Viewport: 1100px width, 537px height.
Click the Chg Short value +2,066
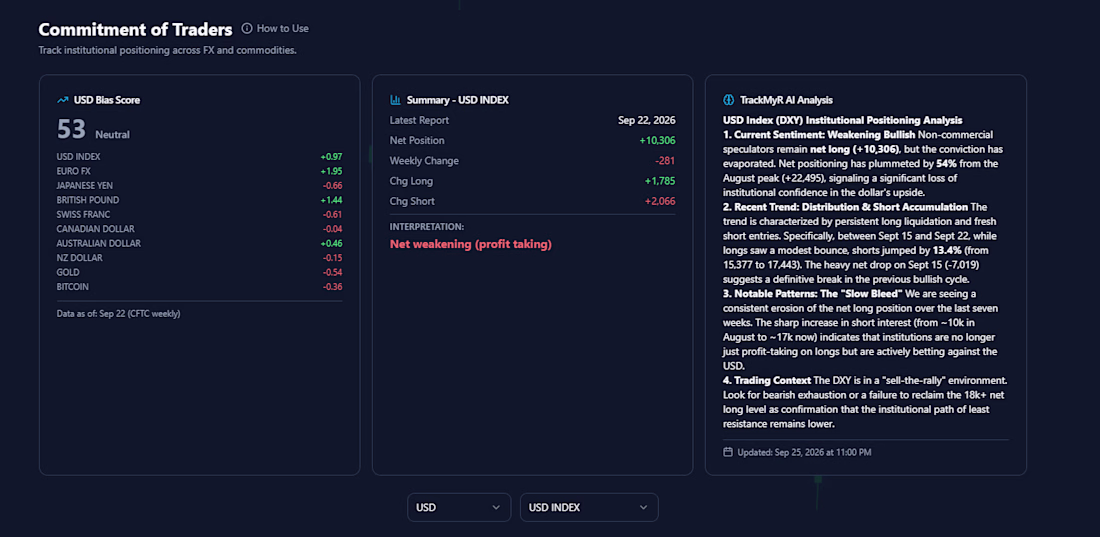tap(659, 201)
